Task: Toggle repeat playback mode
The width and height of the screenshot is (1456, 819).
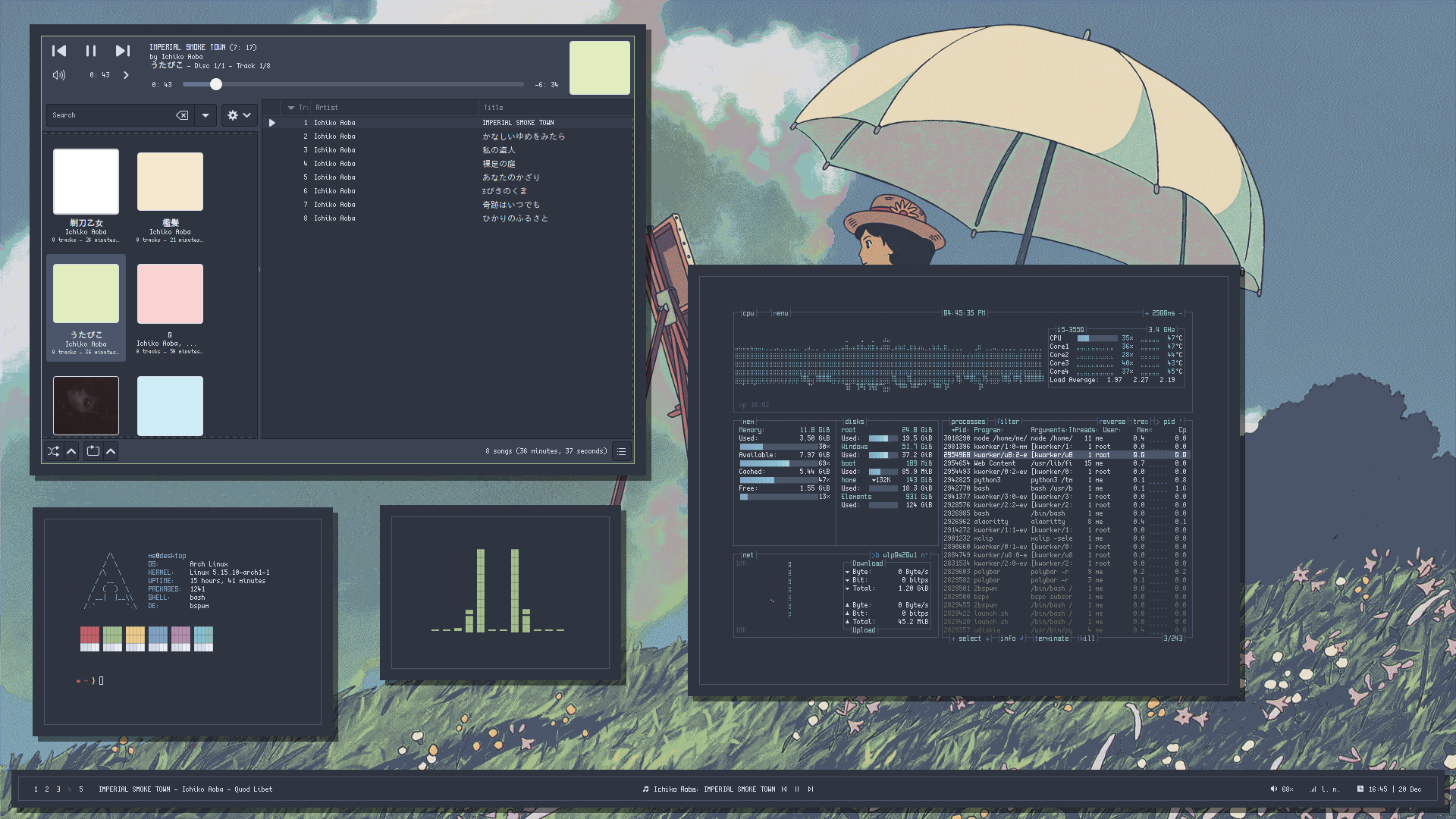Action: (93, 451)
